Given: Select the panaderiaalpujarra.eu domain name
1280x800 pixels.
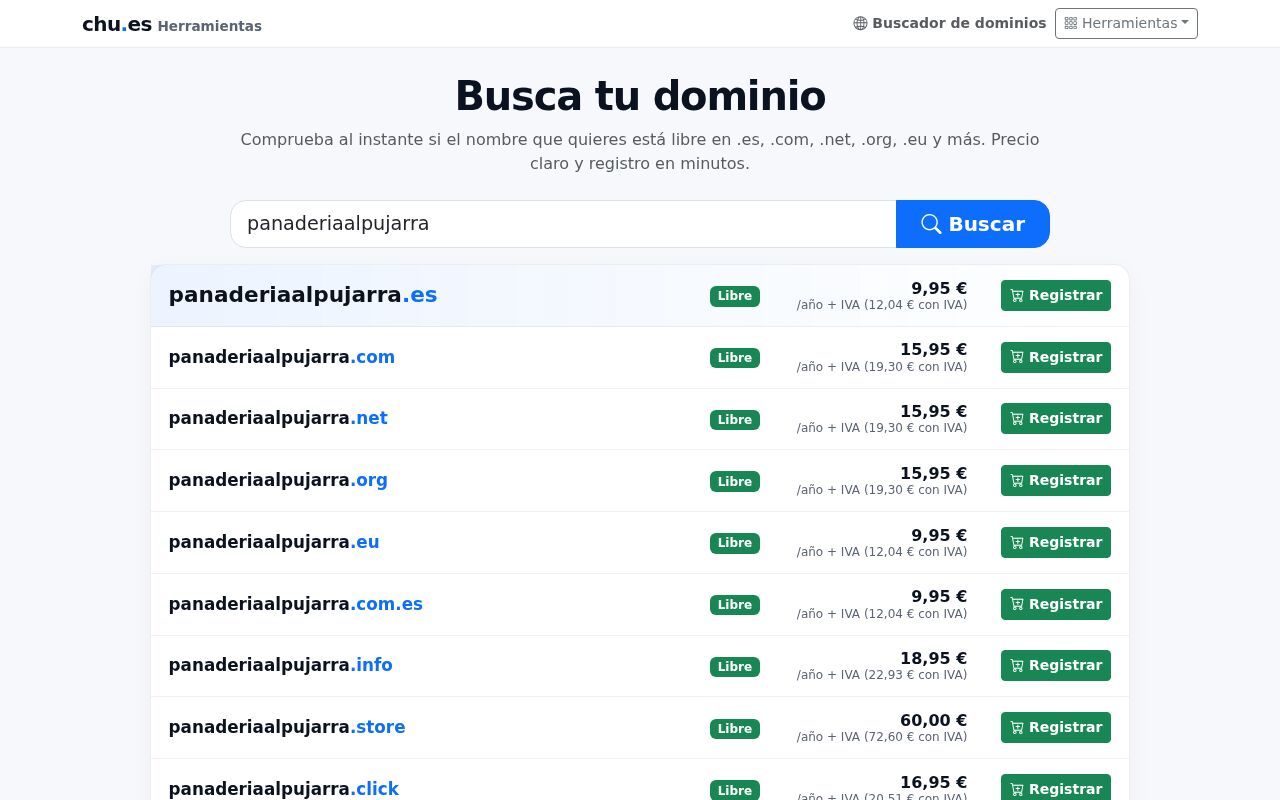Looking at the screenshot, I should click(274, 542).
